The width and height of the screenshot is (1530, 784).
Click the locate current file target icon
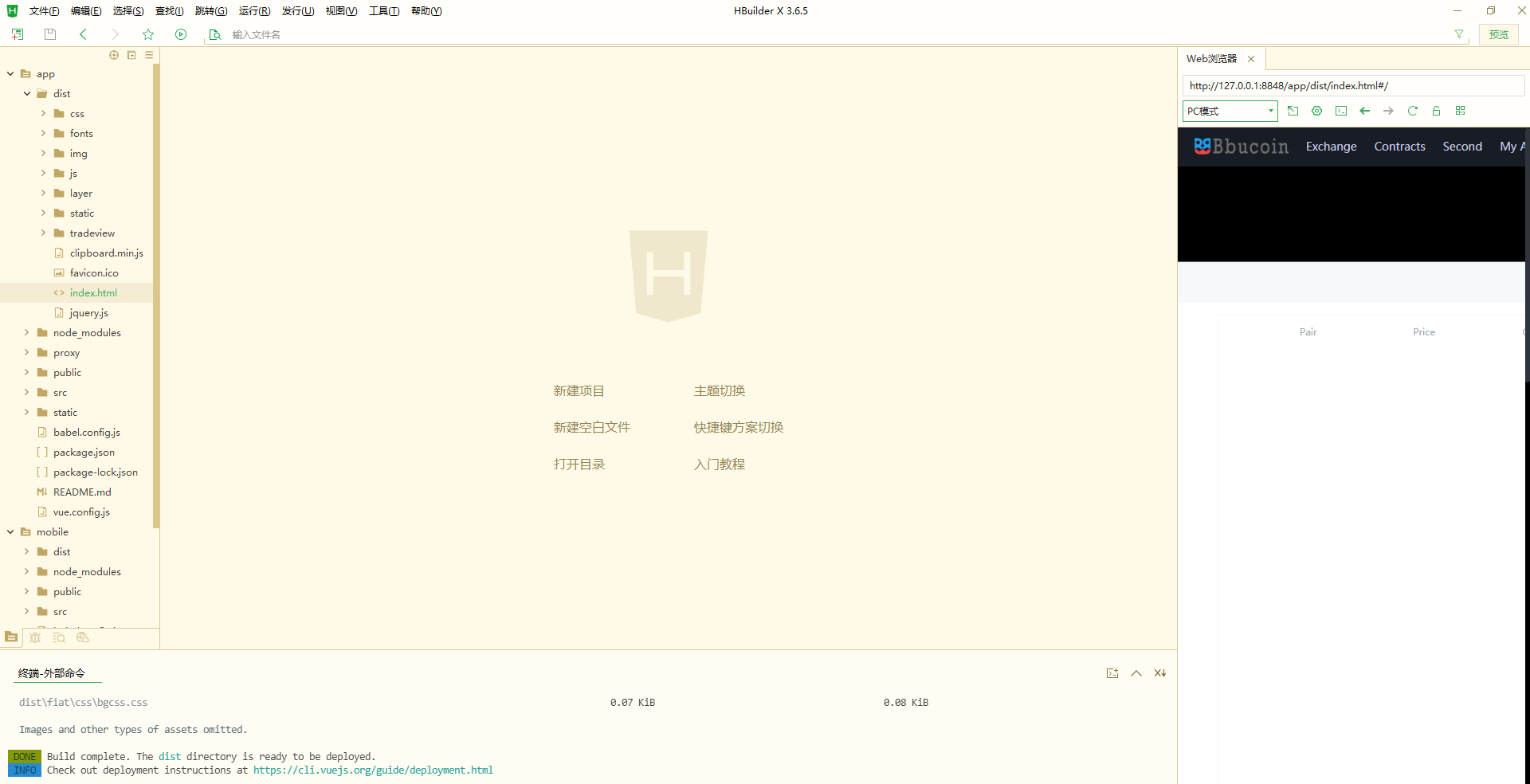pos(114,55)
